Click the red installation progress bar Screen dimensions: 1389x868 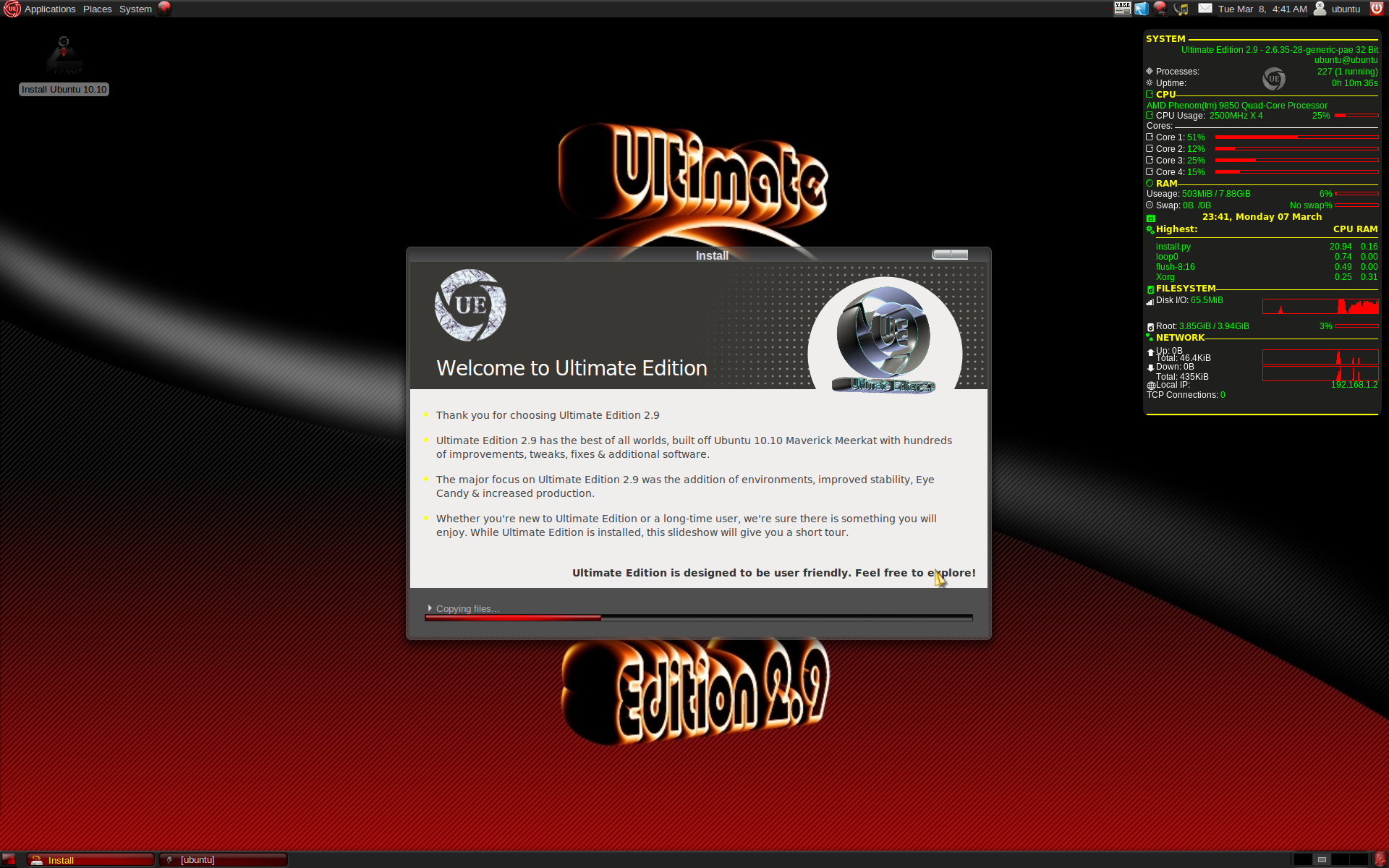point(699,618)
